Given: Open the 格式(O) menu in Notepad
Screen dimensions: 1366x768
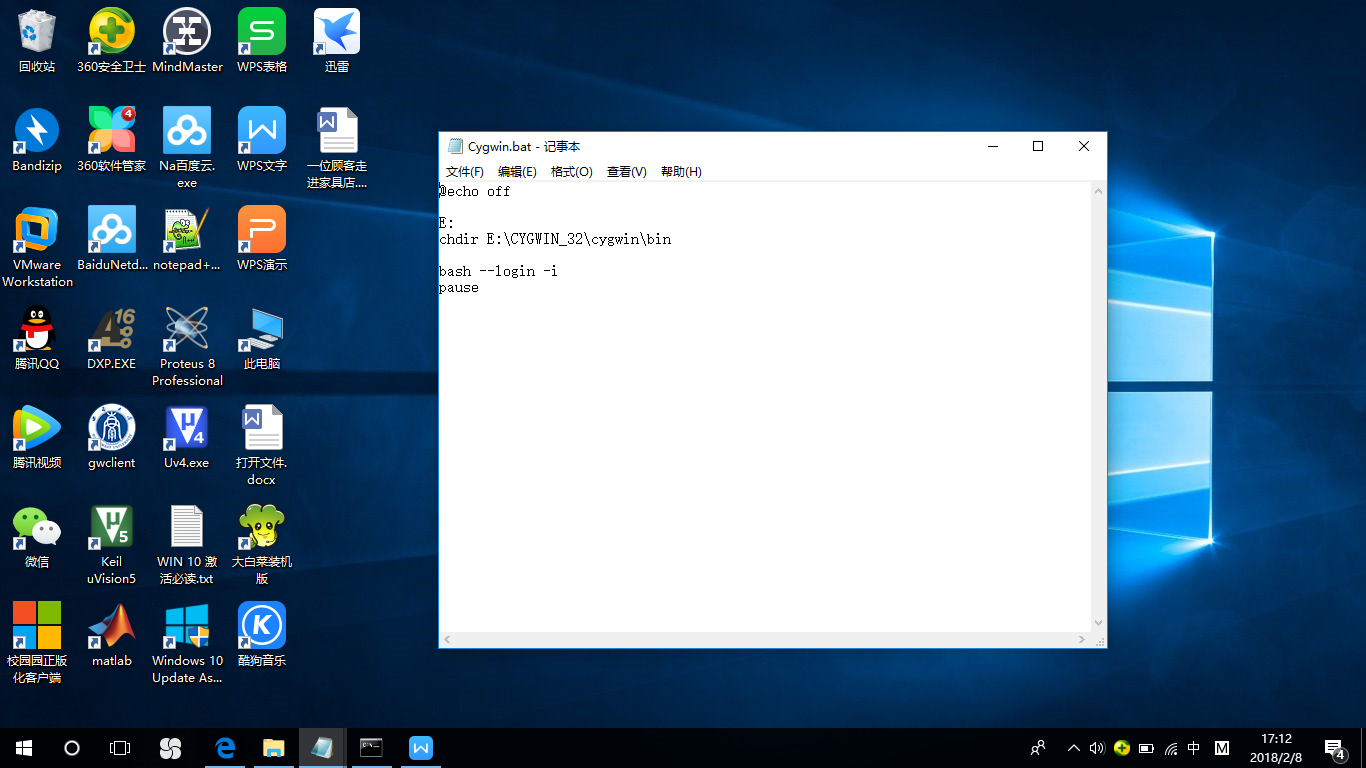Looking at the screenshot, I should tap(571, 172).
